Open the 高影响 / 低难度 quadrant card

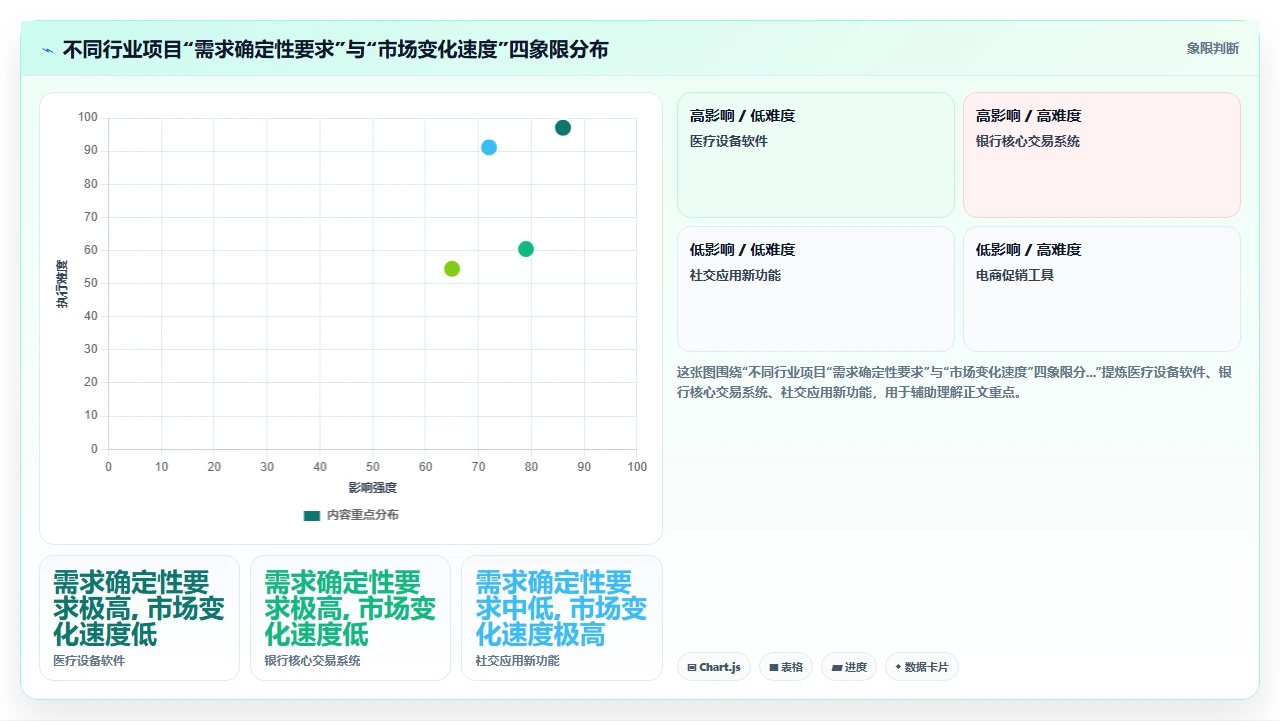click(816, 155)
